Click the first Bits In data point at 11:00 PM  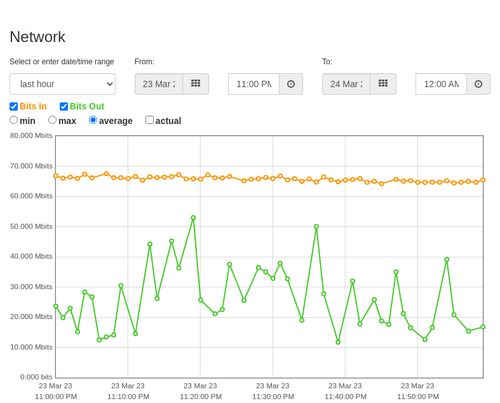tap(56, 176)
